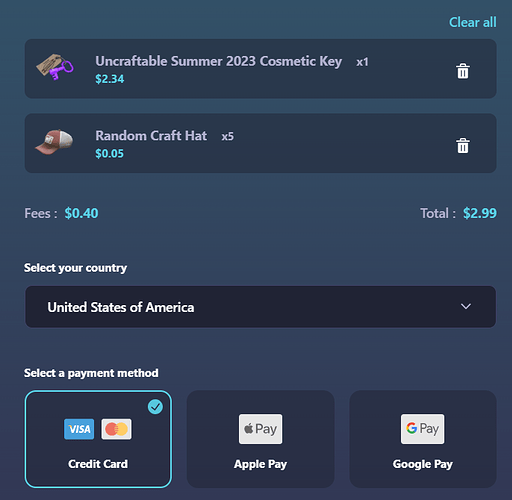
Task: Click the total price $2.99
Action: coord(480,213)
